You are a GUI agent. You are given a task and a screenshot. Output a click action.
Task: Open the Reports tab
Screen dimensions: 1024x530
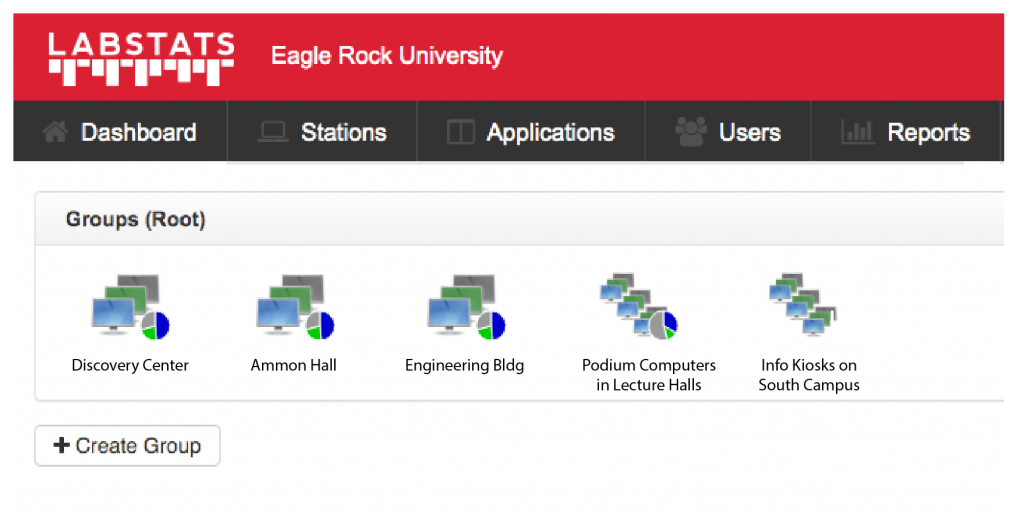click(906, 132)
